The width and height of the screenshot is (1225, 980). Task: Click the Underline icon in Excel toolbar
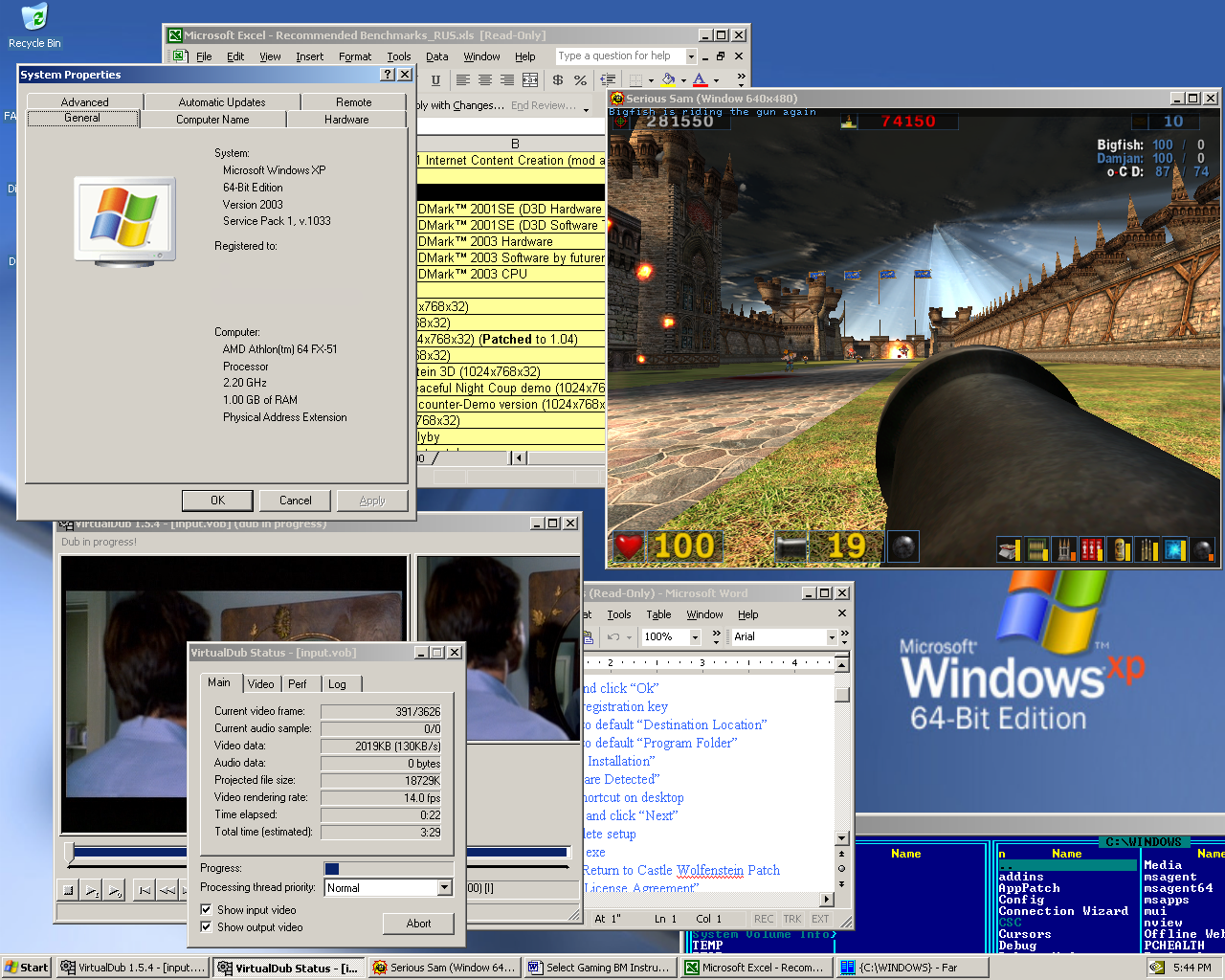coord(436,80)
